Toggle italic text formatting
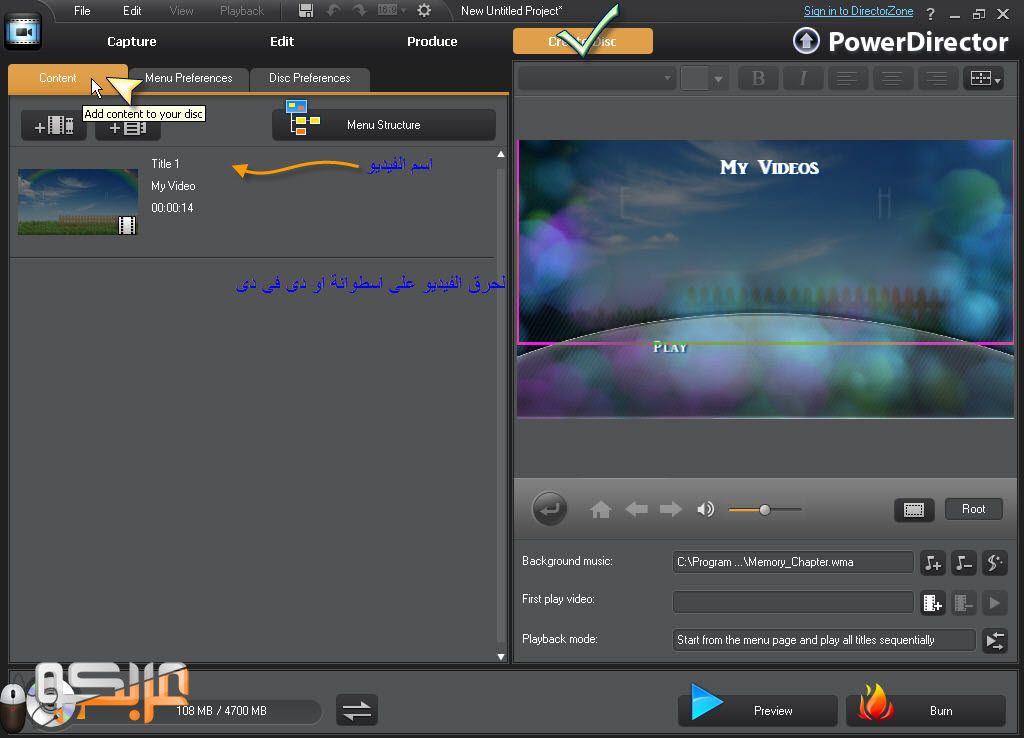The image size is (1024, 738). 803,79
